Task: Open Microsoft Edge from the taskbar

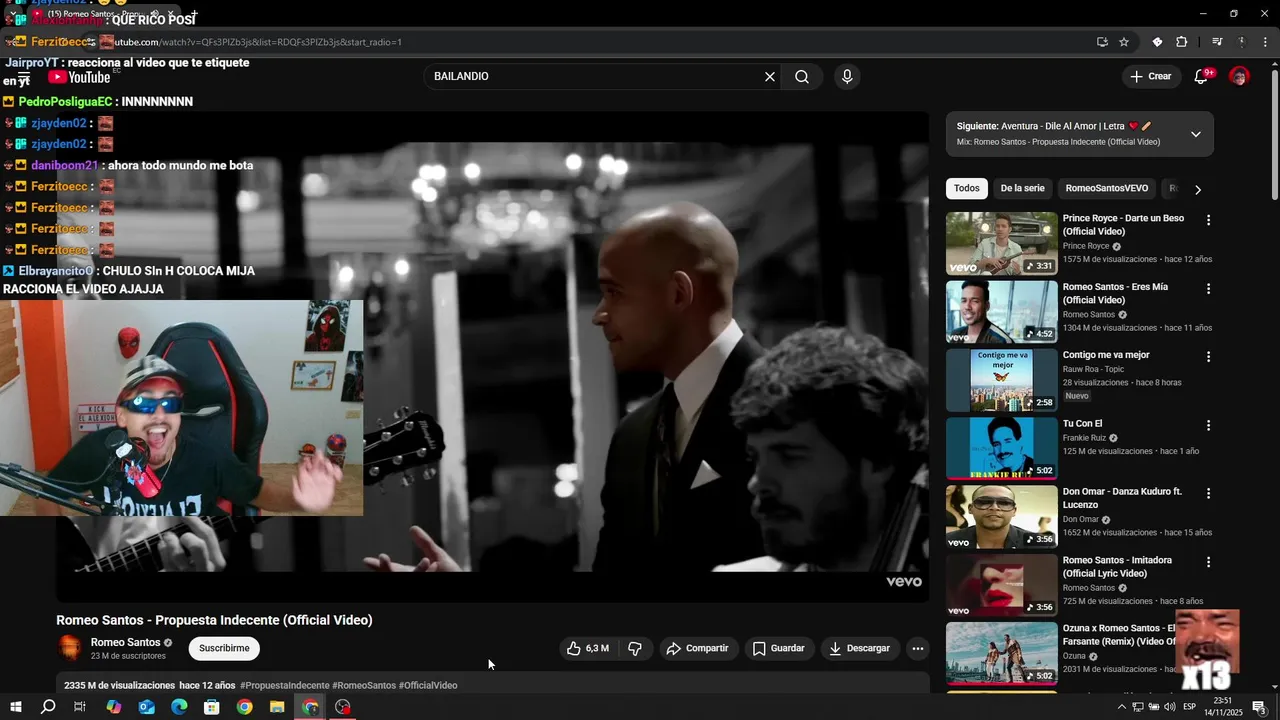Action: [x=179, y=707]
